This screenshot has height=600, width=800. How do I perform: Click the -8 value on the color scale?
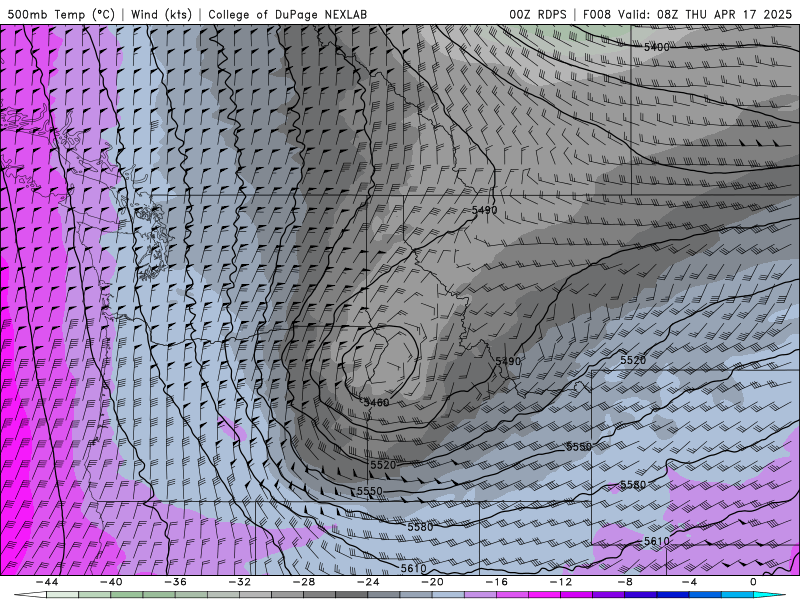(x=625, y=582)
